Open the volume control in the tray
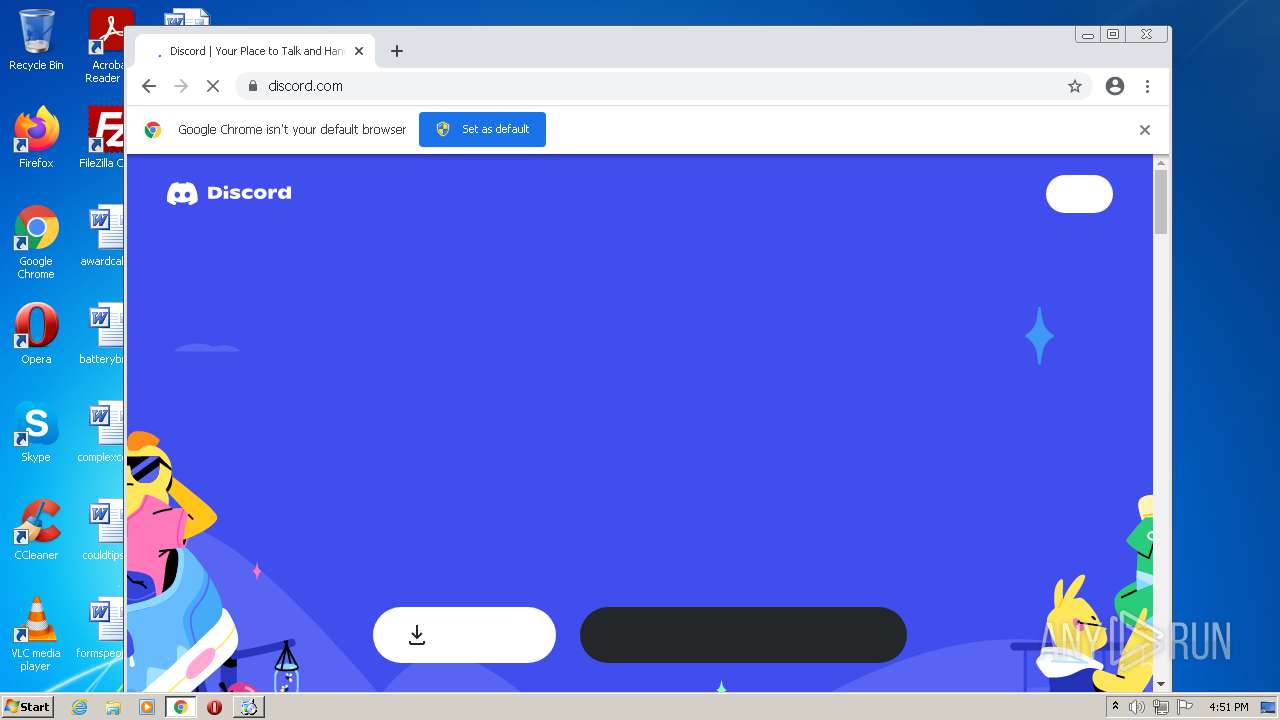The image size is (1280, 720). [x=1136, y=707]
